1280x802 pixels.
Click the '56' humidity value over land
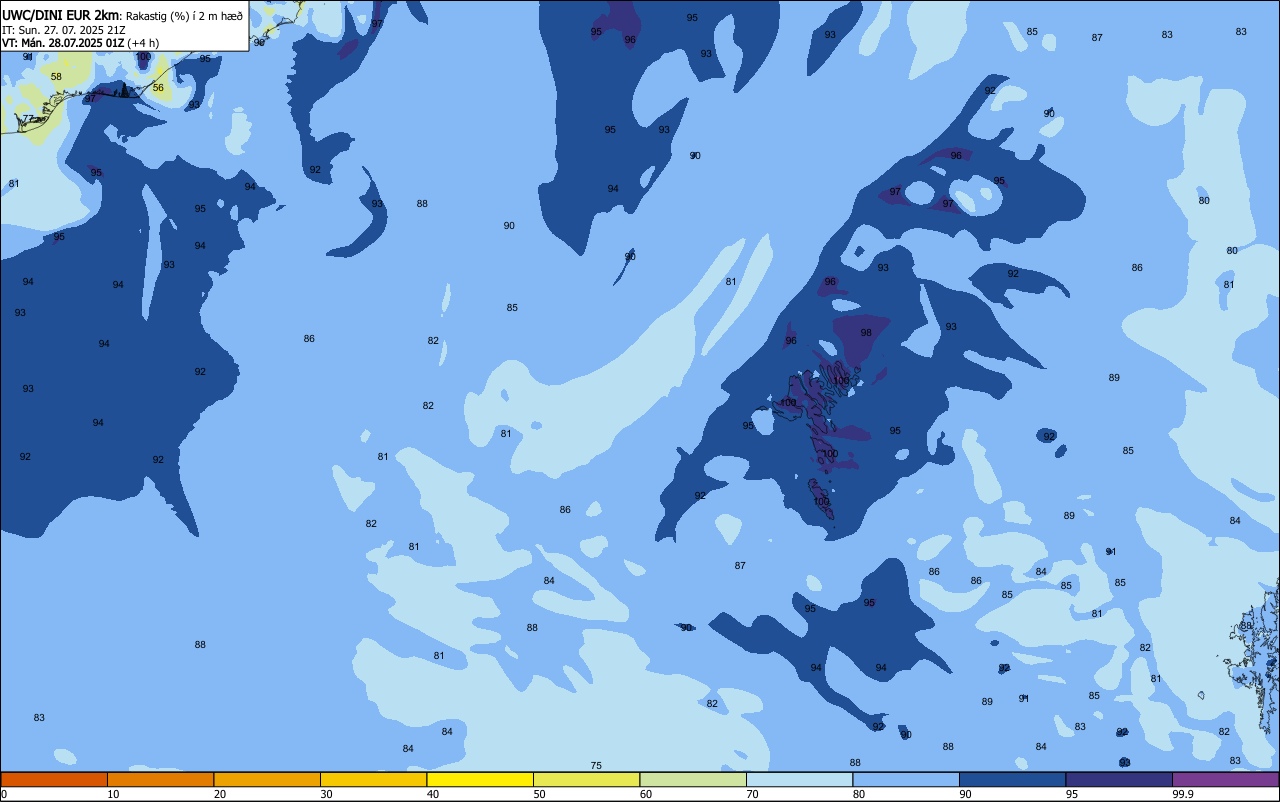[x=158, y=88]
